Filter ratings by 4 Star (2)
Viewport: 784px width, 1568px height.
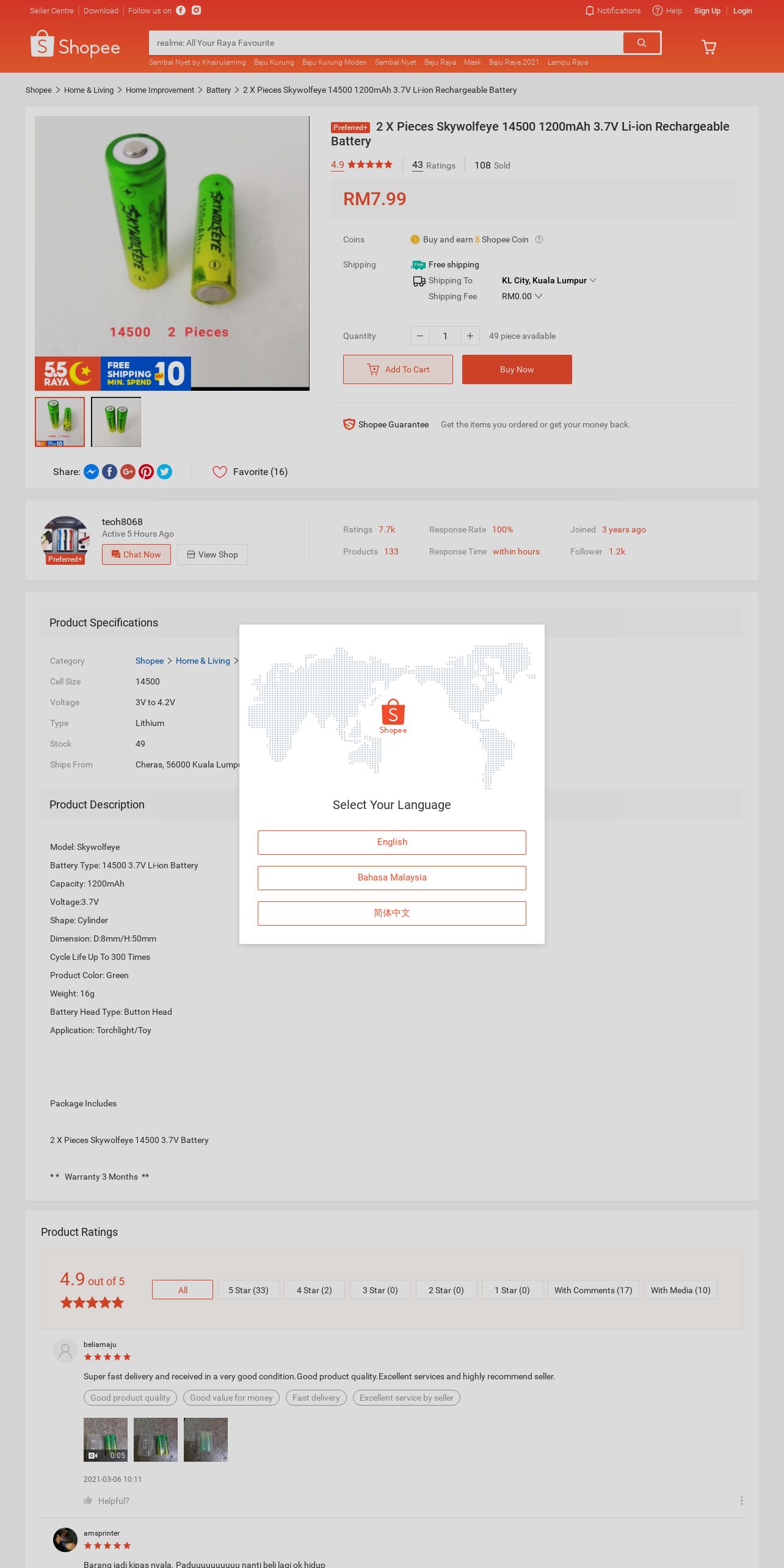point(314,1290)
